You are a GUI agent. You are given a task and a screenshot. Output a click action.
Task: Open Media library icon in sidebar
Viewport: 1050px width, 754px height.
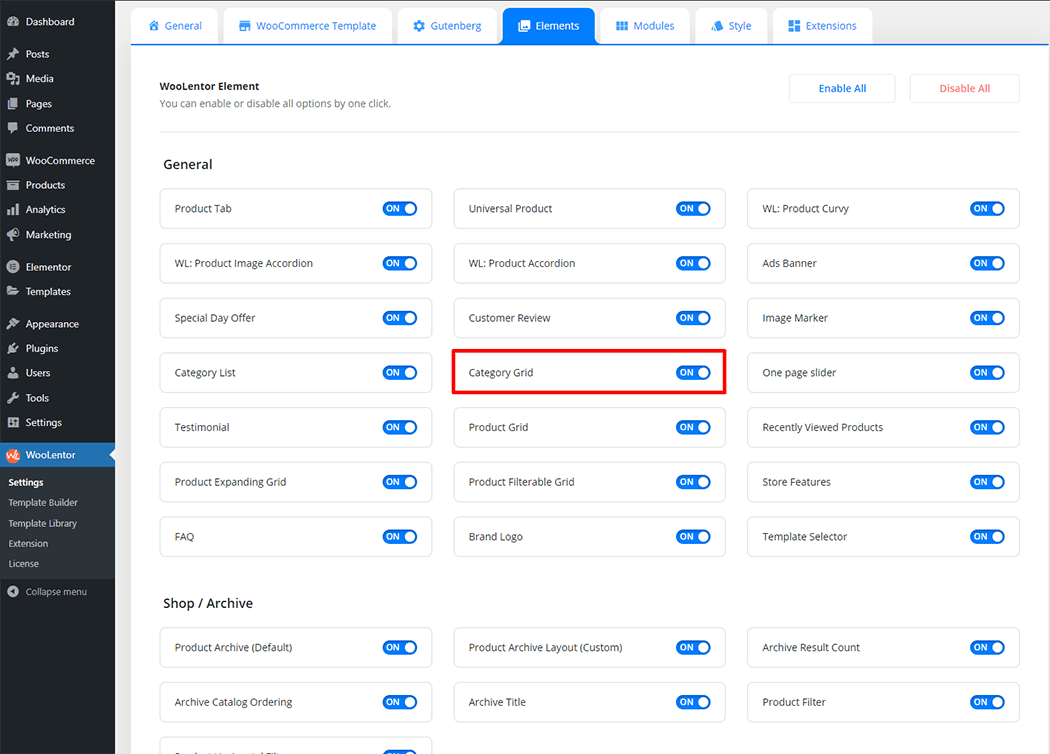click(x=13, y=79)
